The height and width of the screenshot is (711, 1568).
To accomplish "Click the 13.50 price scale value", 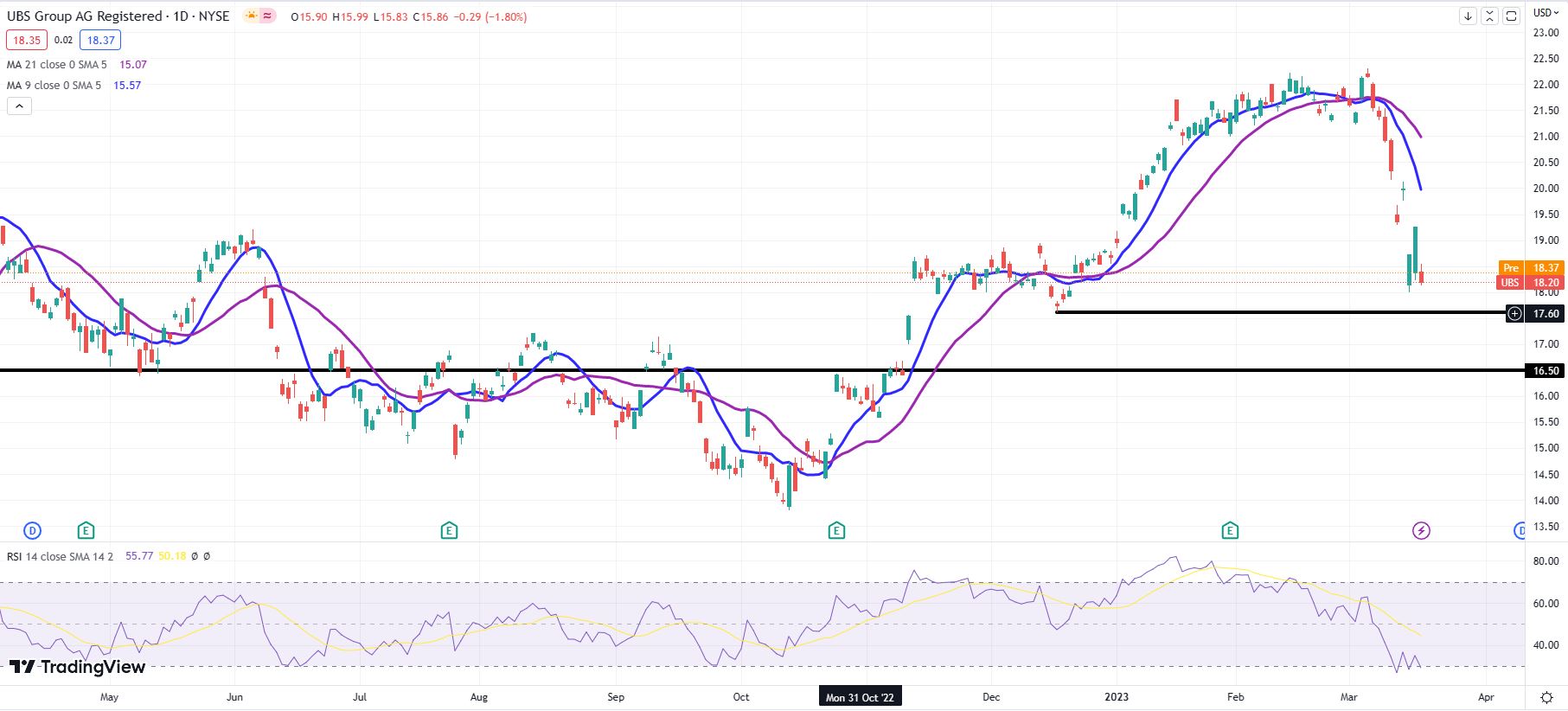I will point(1546,527).
